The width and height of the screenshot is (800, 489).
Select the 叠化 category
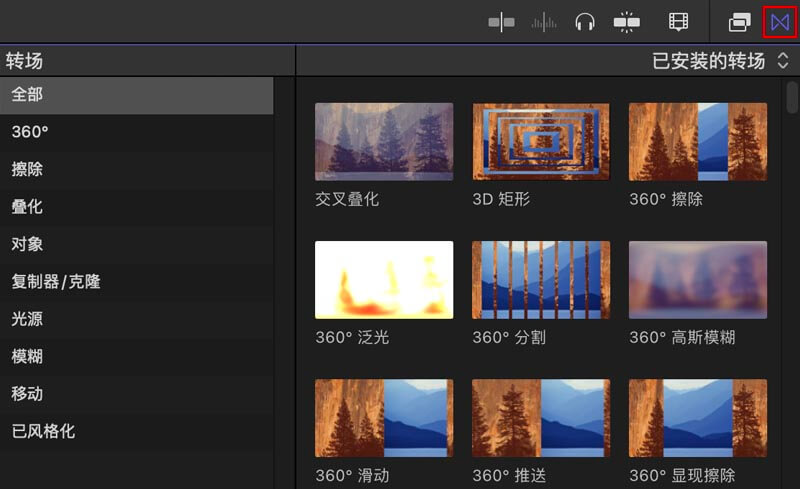pyautogui.click(x=137, y=207)
